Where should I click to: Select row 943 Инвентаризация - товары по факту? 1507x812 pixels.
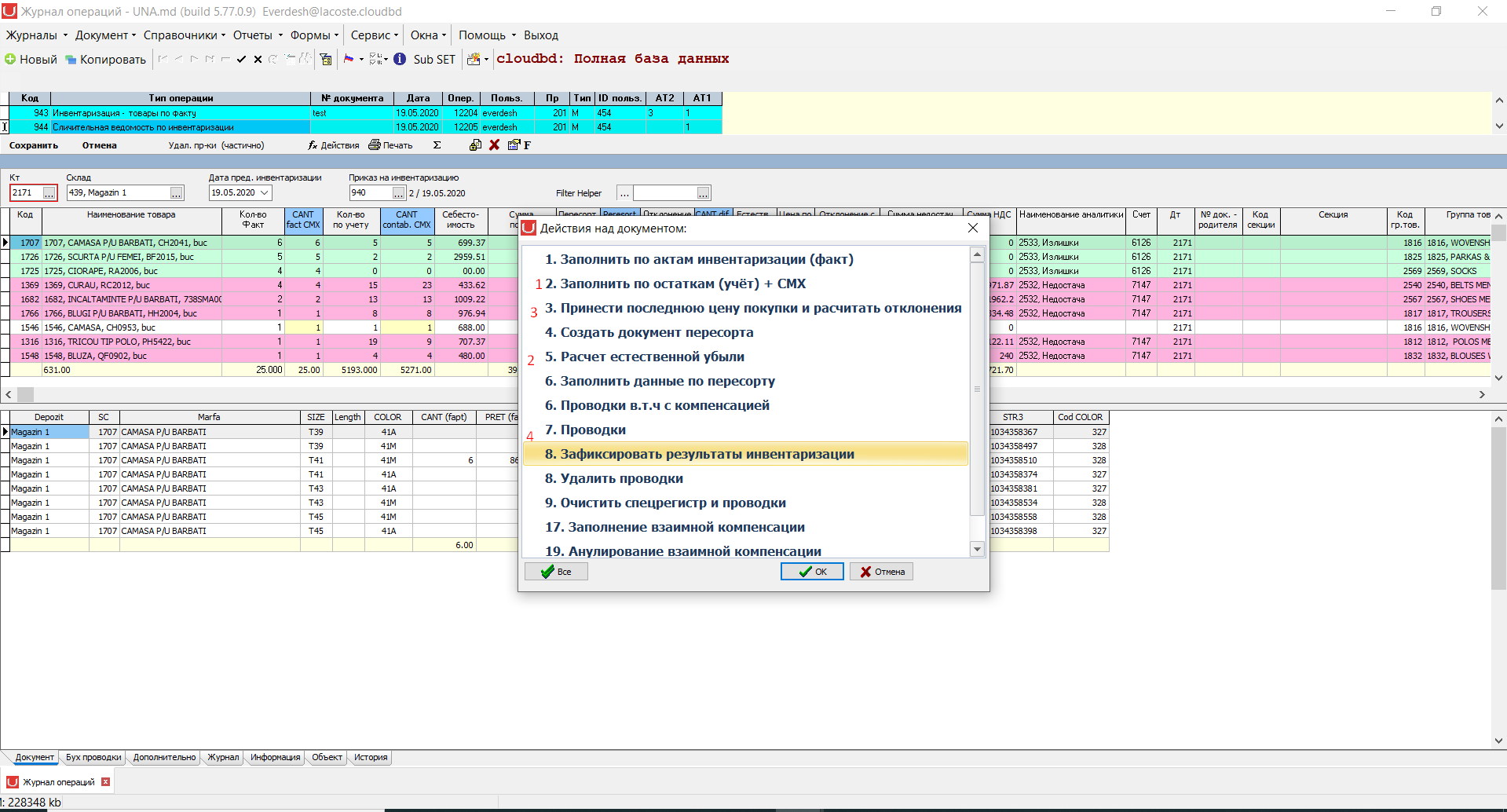pyautogui.click(x=365, y=113)
